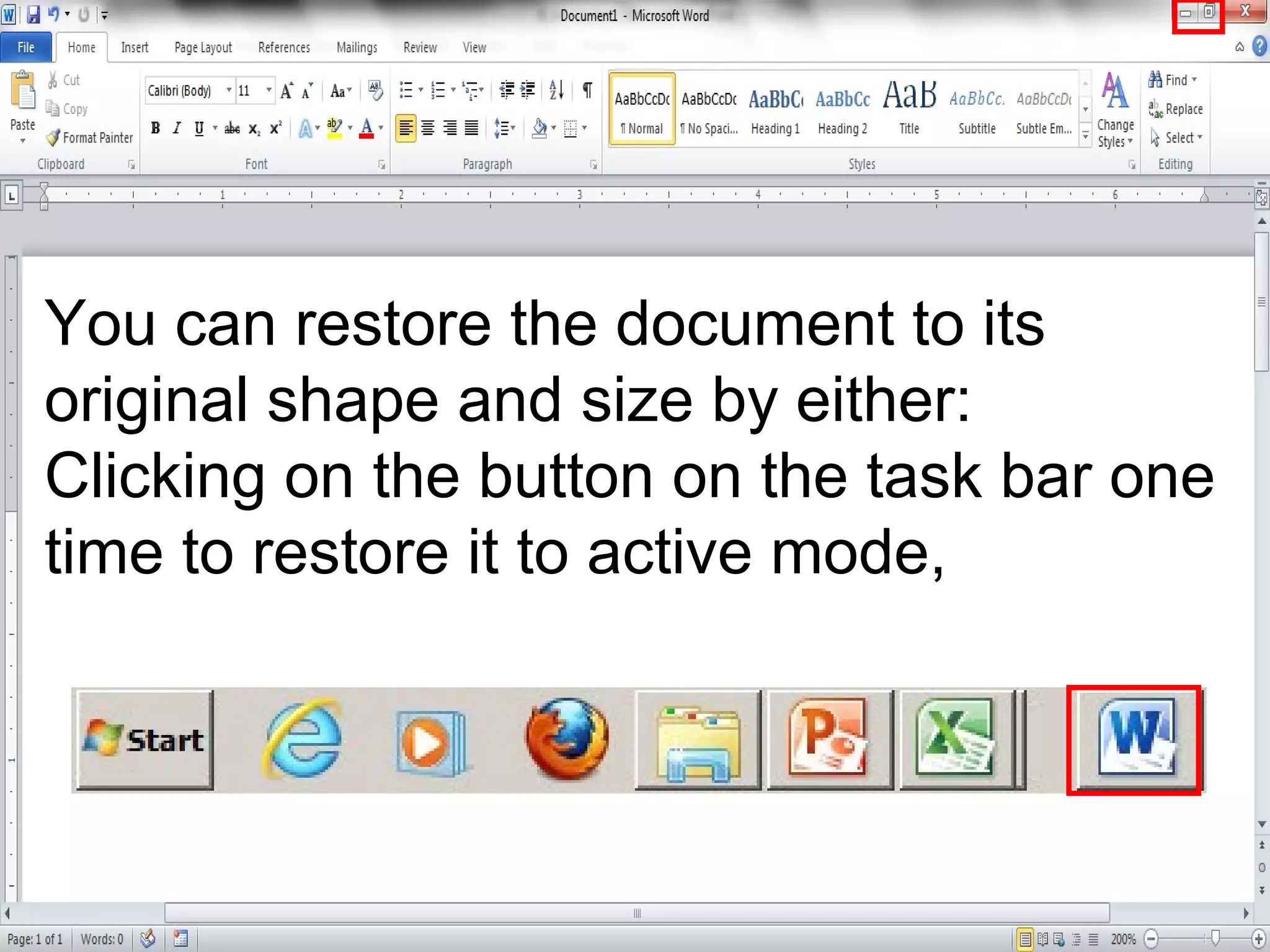This screenshot has width=1270, height=952.
Task: Save the document from Quick Access toolbar
Action: coord(33,14)
